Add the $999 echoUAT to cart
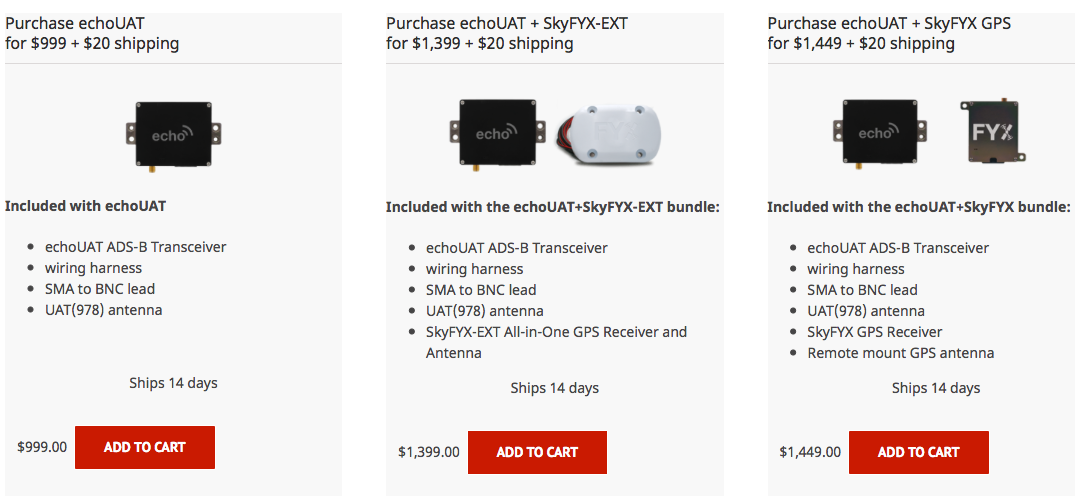The height and width of the screenshot is (496, 1075). [144, 447]
